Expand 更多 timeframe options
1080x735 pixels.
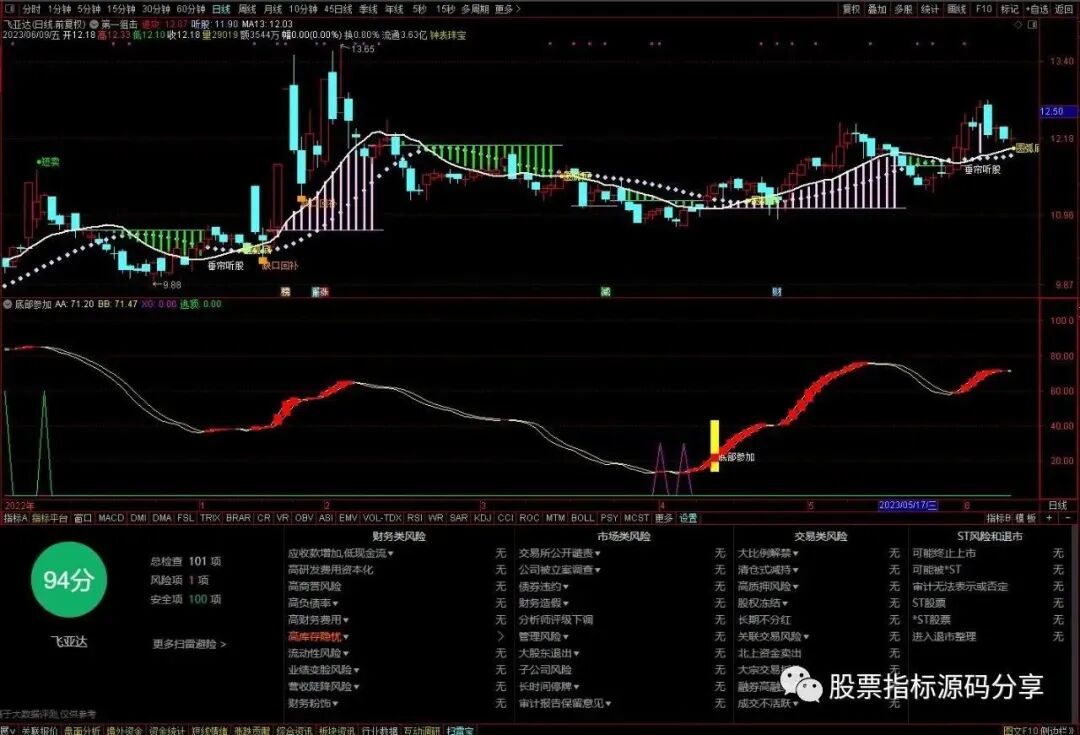[x=508, y=9]
